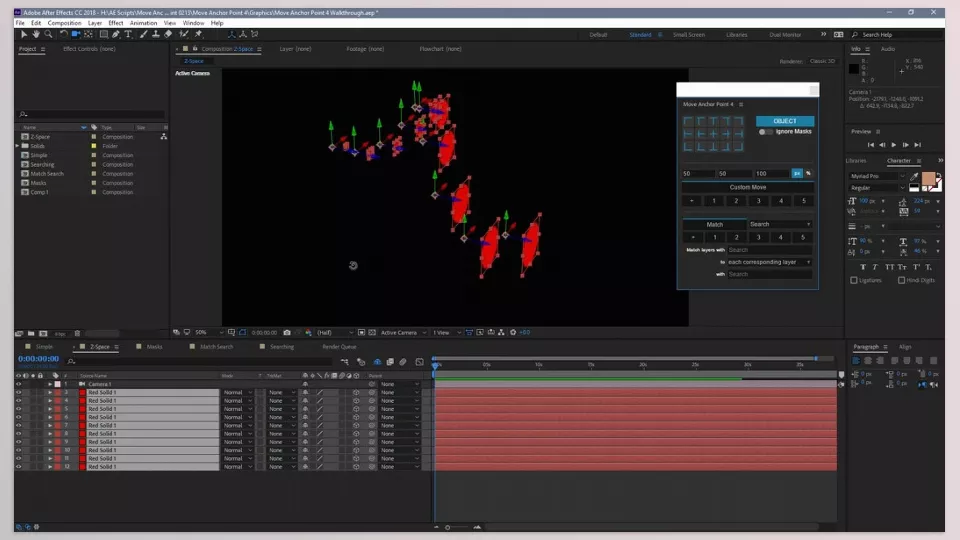The width and height of the screenshot is (960, 540).
Task: Switch to the Match Search timeline tab
Action: coord(216,347)
